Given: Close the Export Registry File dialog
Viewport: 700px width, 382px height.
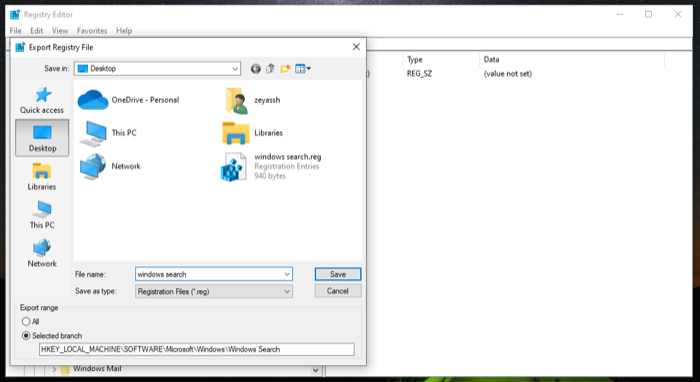Looking at the screenshot, I should (x=356, y=47).
